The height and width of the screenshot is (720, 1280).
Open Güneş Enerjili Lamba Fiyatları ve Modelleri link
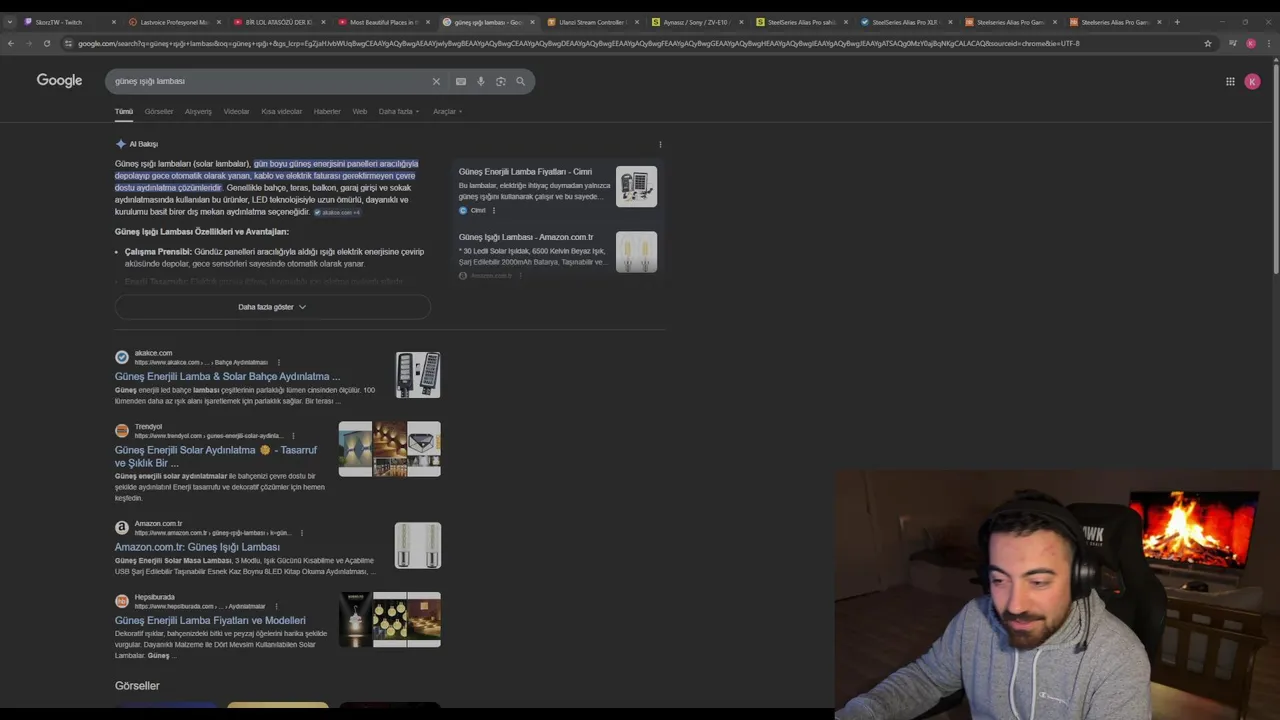(210, 620)
